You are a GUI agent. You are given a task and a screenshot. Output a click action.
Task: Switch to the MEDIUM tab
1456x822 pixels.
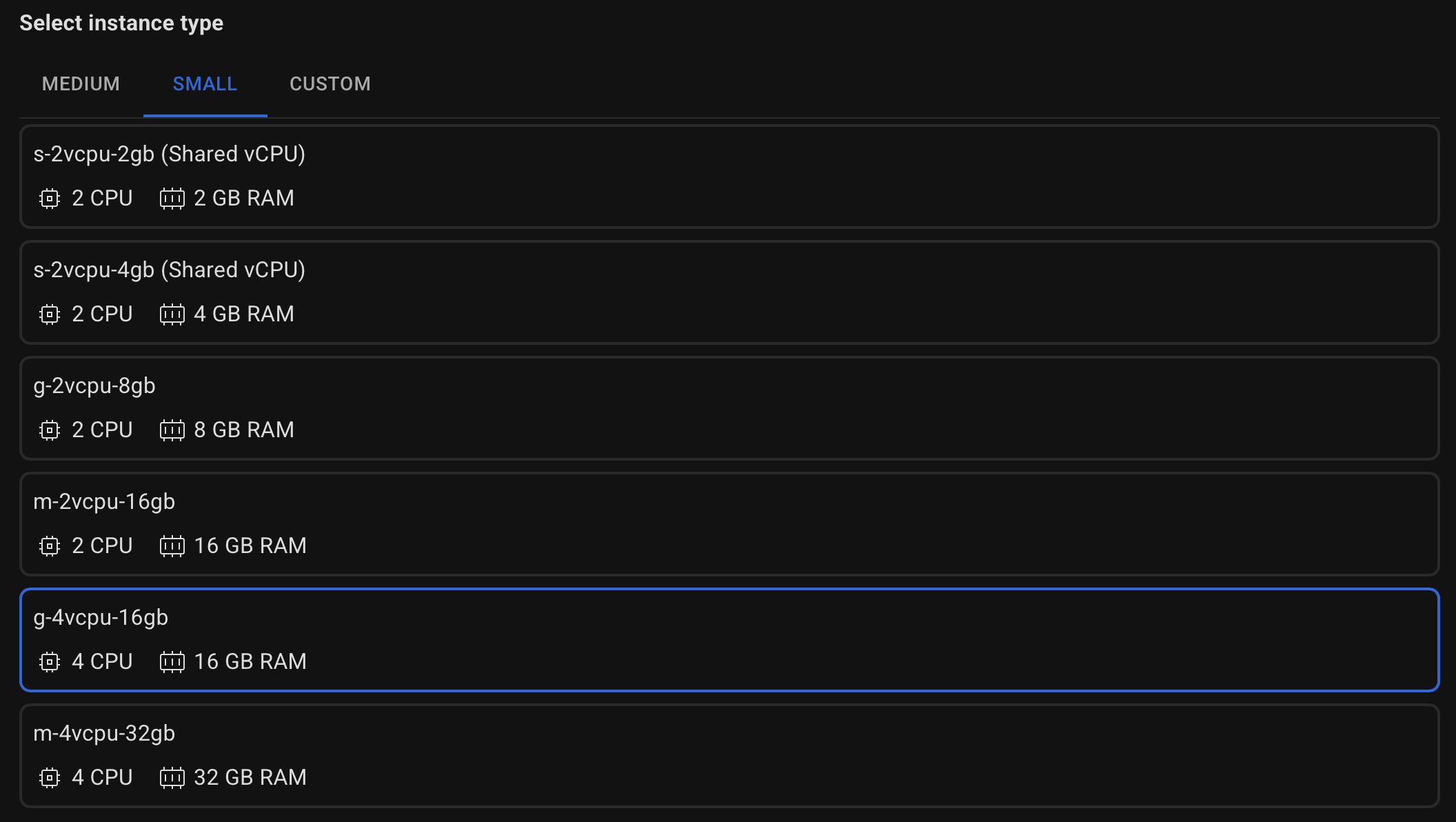81,84
